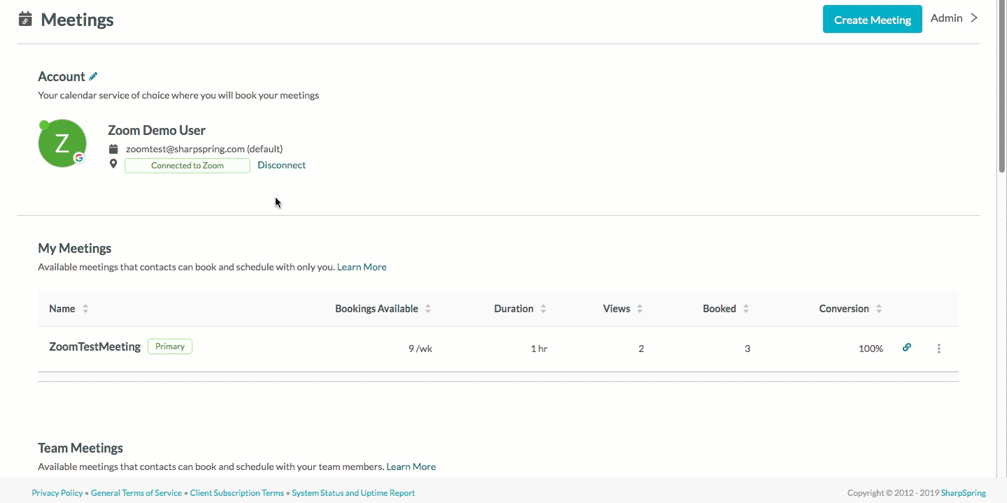Open the Privacy Policy footer link
This screenshot has height=503, width=1007.
click(57, 493)
